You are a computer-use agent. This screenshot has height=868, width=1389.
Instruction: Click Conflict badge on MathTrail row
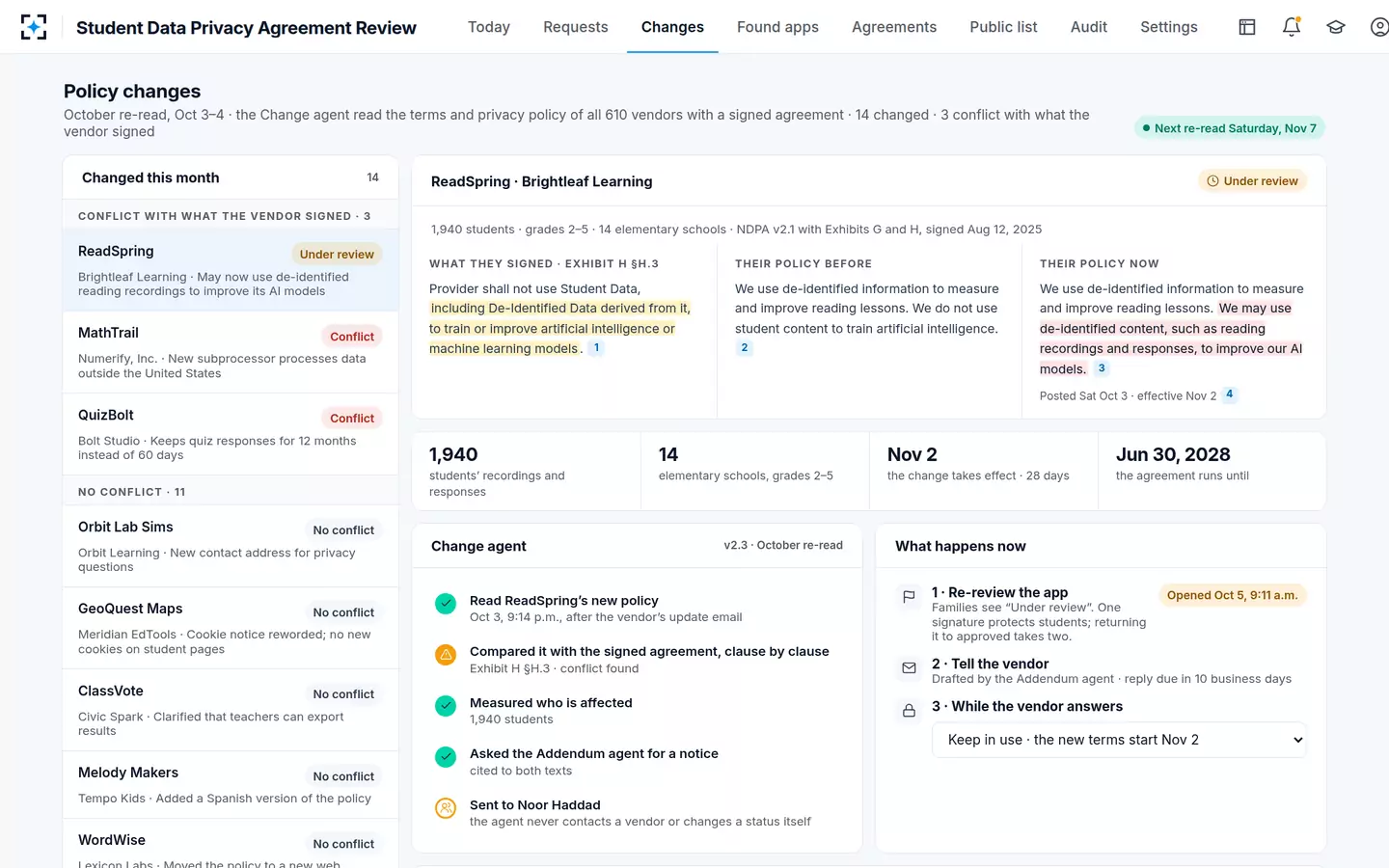click(352, 337)
